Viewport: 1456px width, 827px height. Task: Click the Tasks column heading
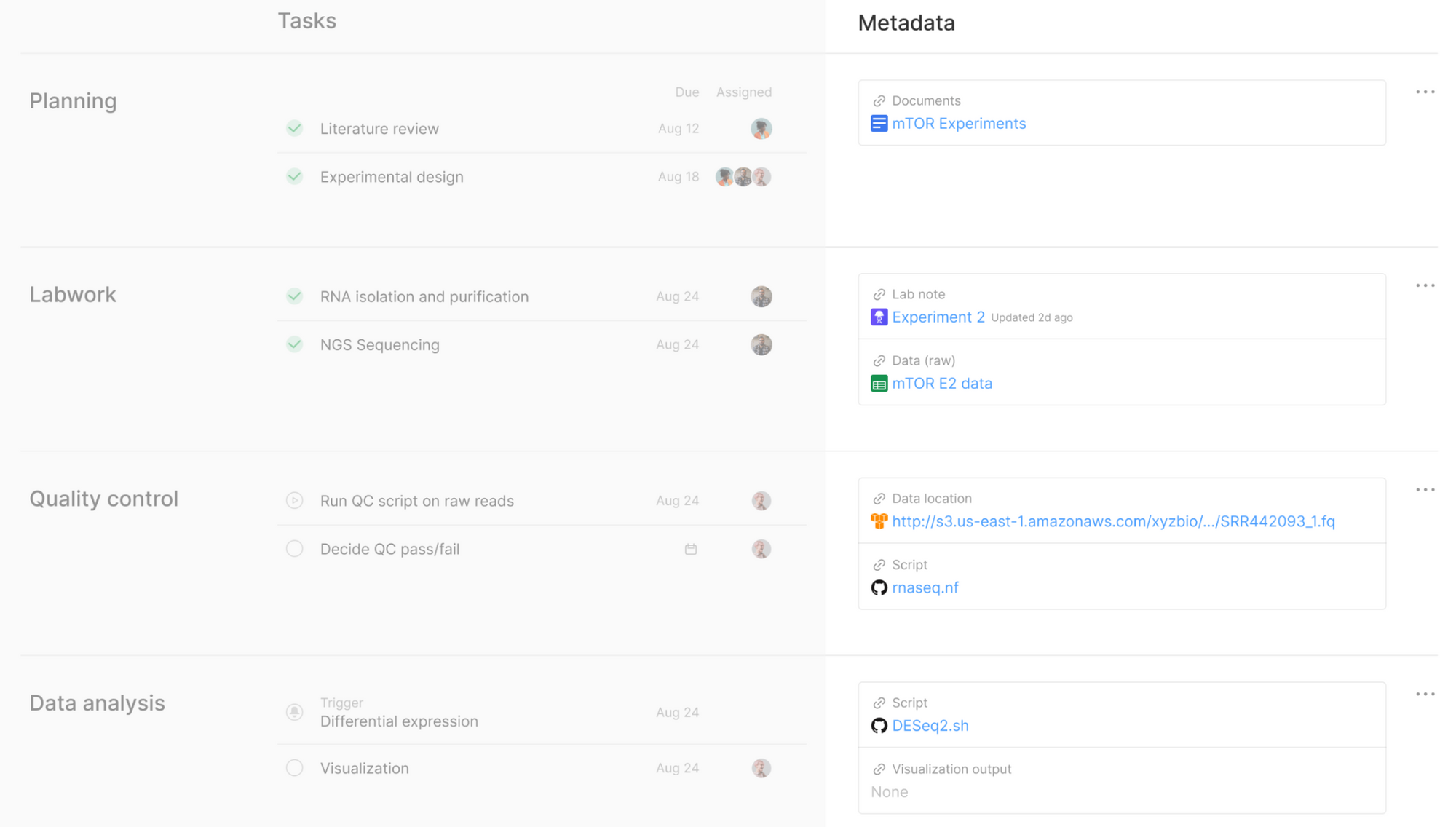(x=306, y=21)
